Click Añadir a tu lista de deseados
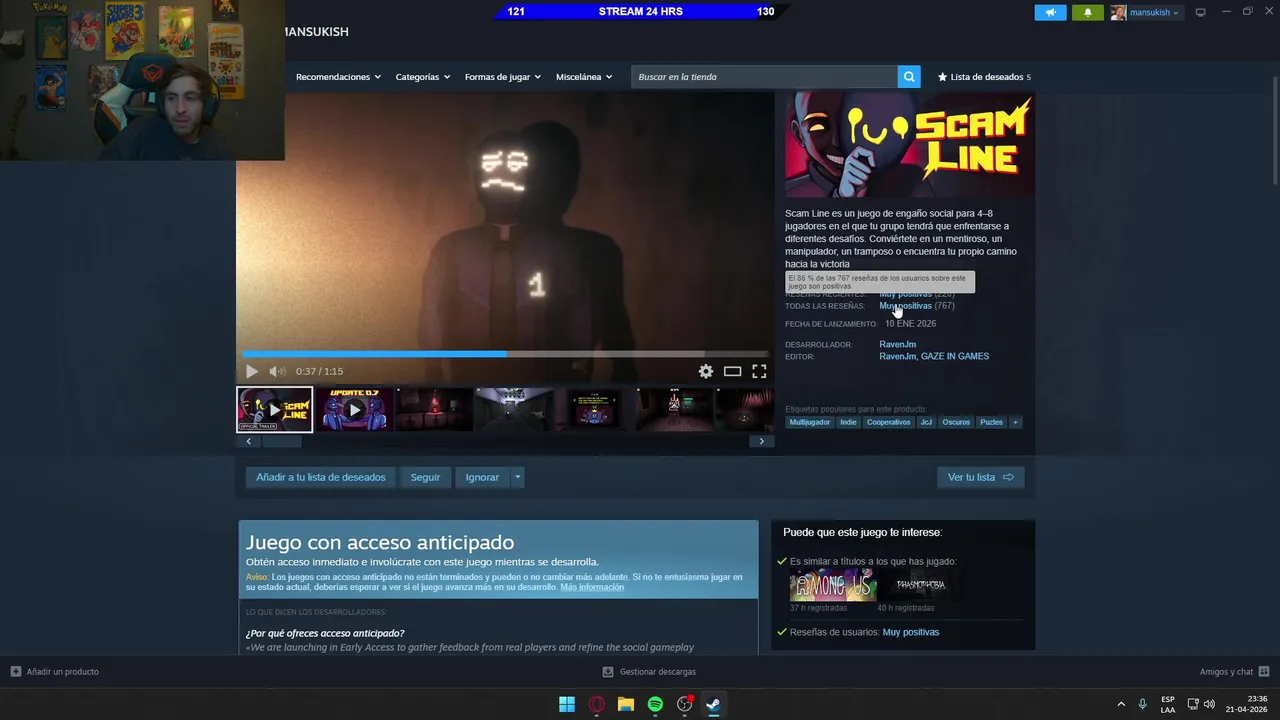Image resolution: width=1280 pixels, height=720 pixels. (x=320, y=477)
